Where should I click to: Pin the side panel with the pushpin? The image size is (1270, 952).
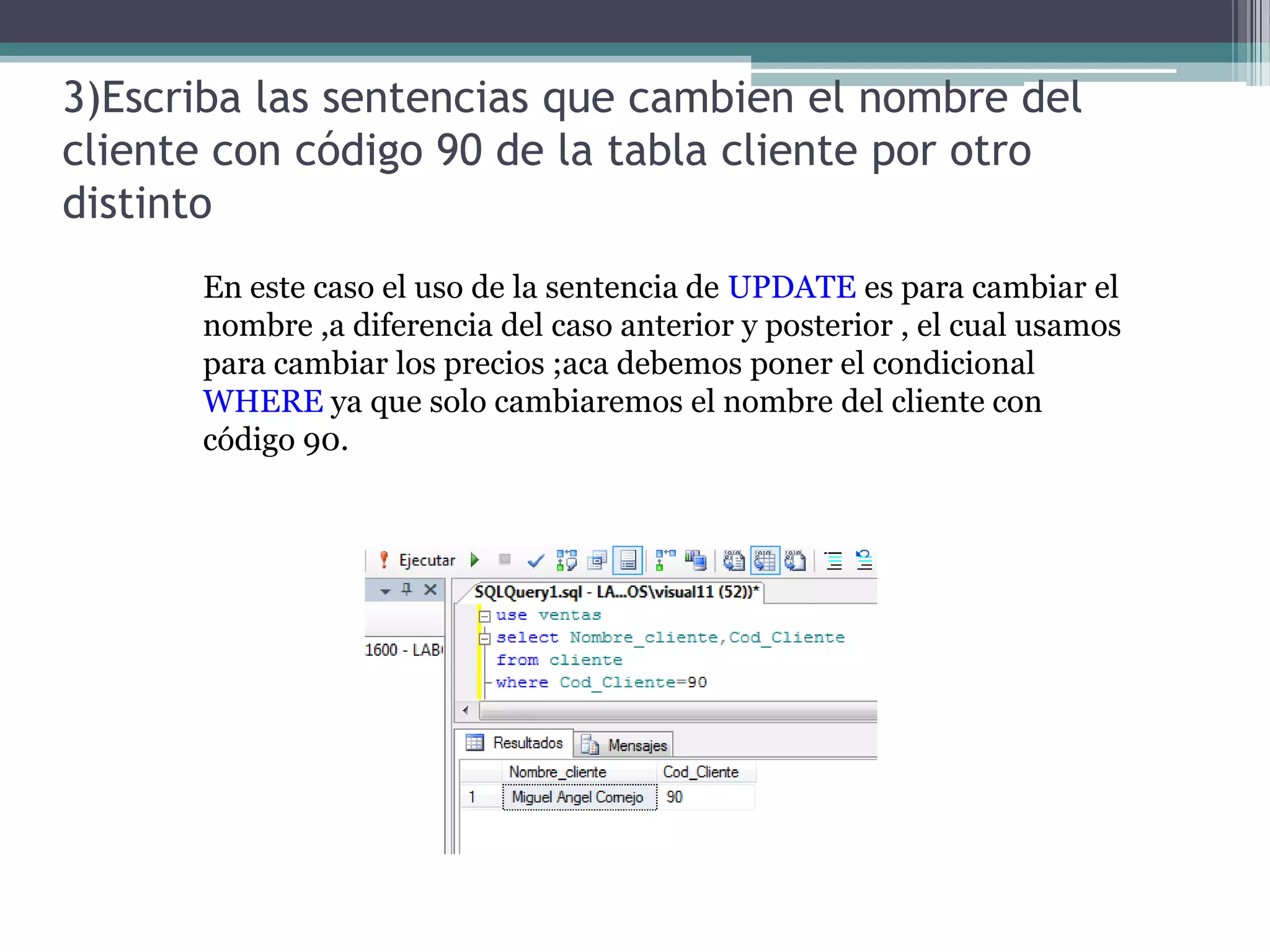[x=407, y=589]
